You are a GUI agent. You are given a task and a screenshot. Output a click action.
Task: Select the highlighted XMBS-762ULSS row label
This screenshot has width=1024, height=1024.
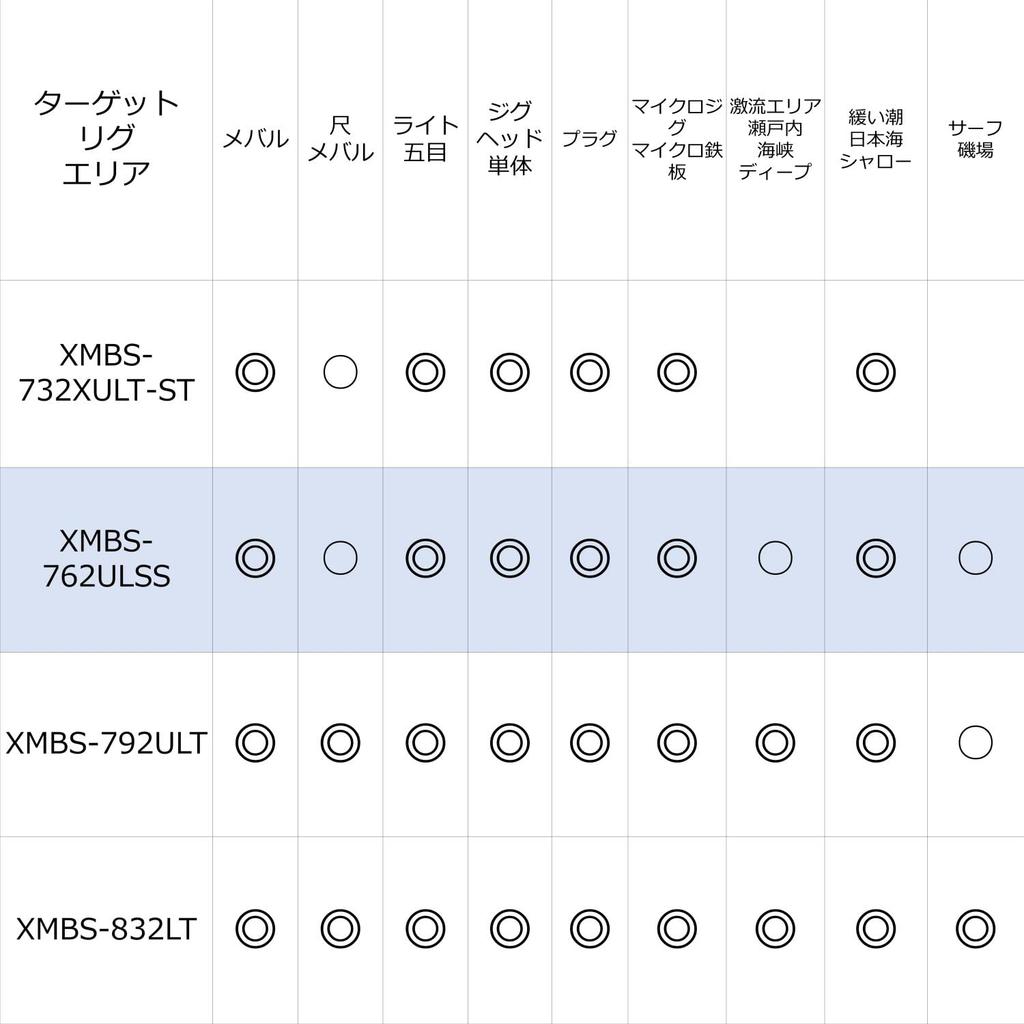pyautogui.click(x=106, y=559)
